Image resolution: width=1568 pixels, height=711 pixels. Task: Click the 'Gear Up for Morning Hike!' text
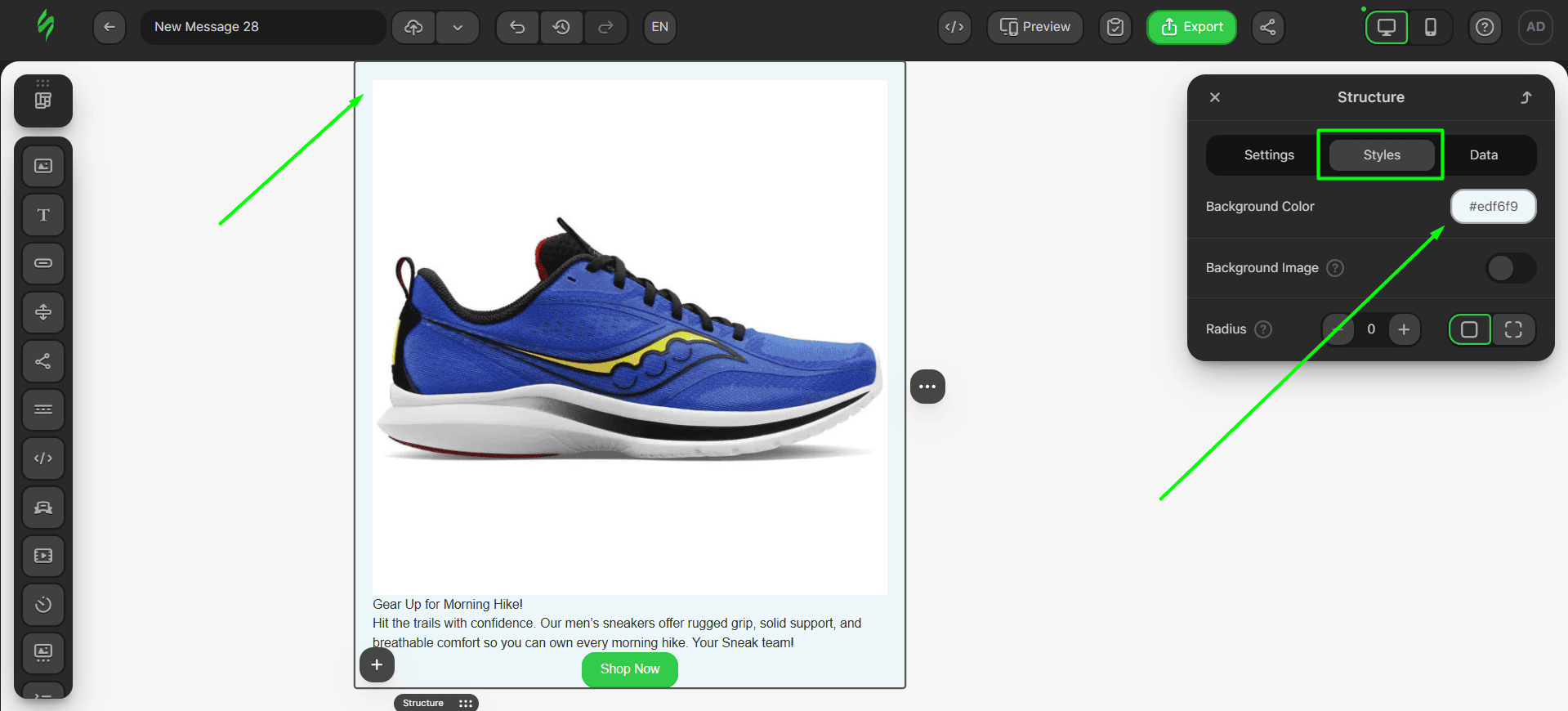coord(448,604)
